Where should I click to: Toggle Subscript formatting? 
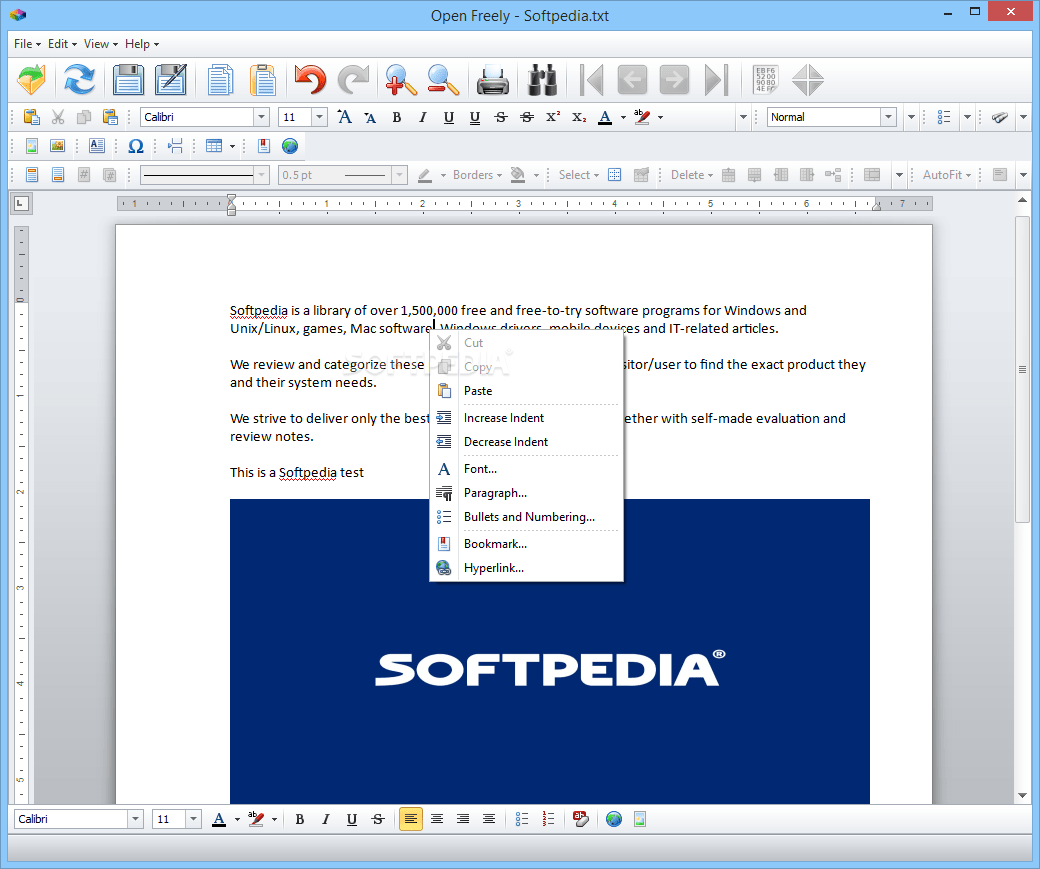coord(579,117)
